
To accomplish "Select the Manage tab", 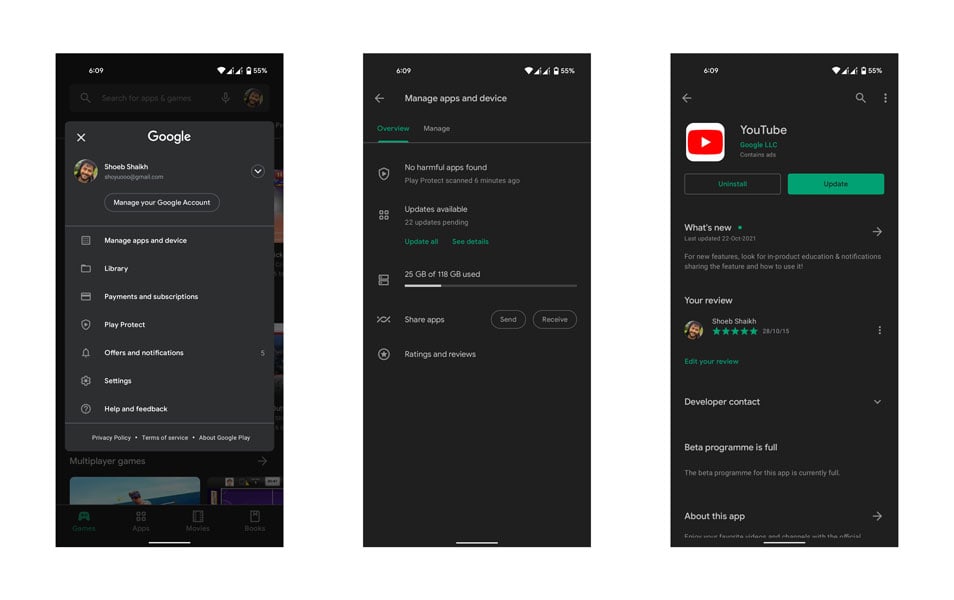I will click(437, 128).
